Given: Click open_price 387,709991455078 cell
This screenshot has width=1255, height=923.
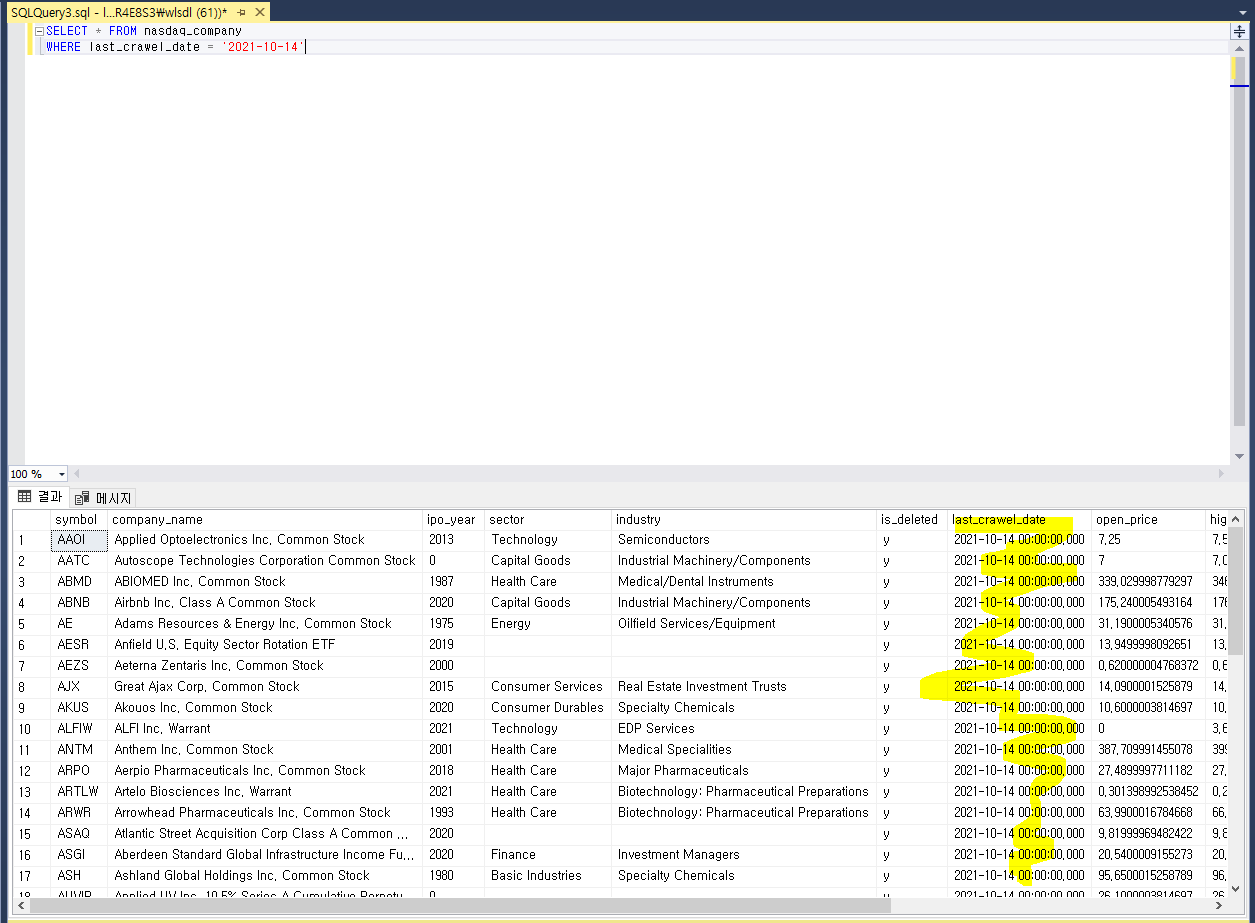Looking at the screenshot, I should point(1148,750).
